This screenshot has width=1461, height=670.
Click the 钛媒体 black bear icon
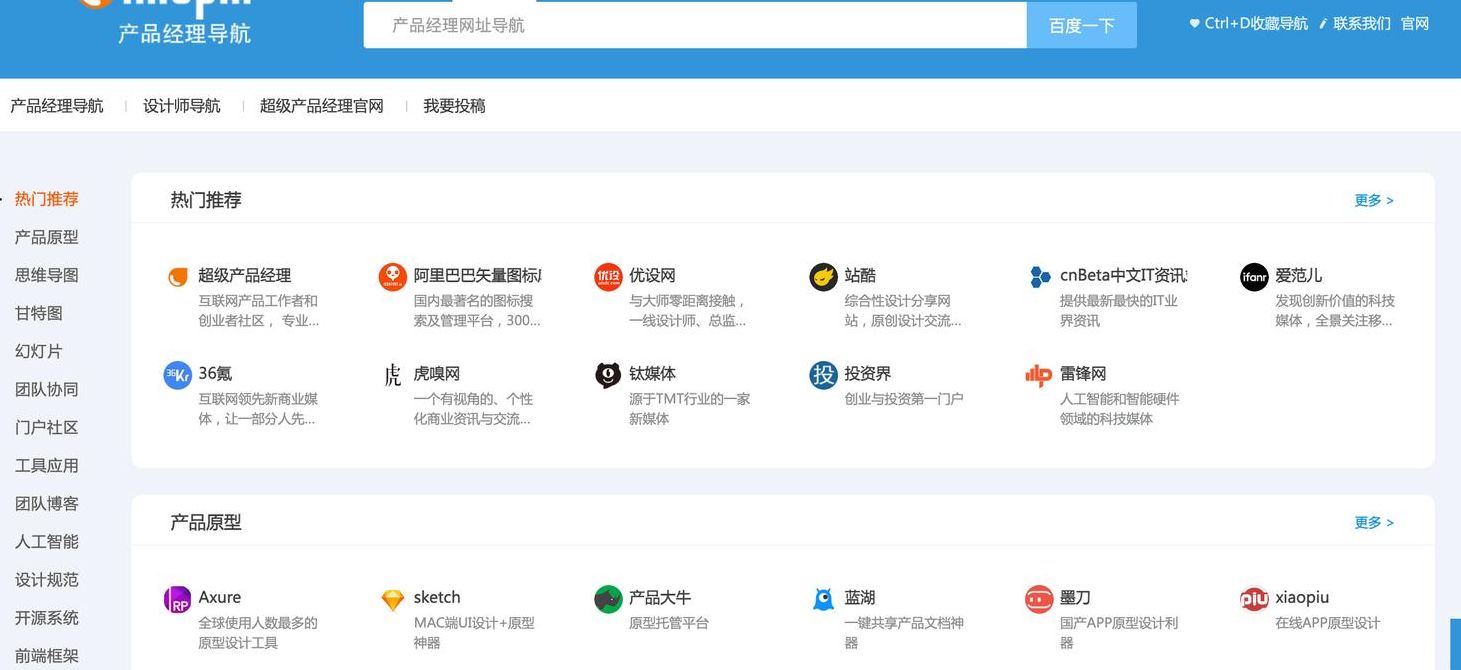tap(608, 375)
